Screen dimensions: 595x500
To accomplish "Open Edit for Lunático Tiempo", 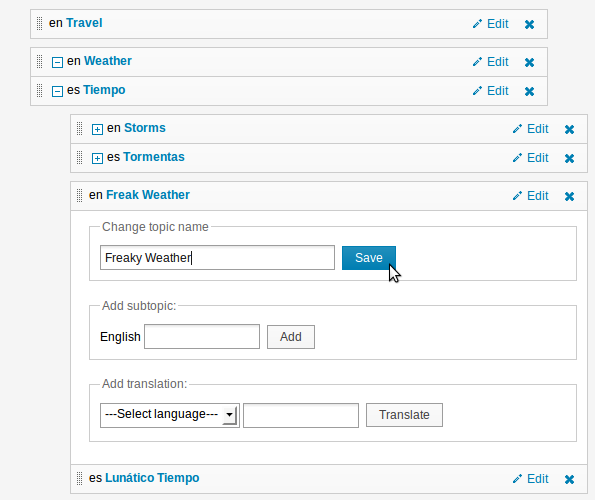I will [530, 479].
